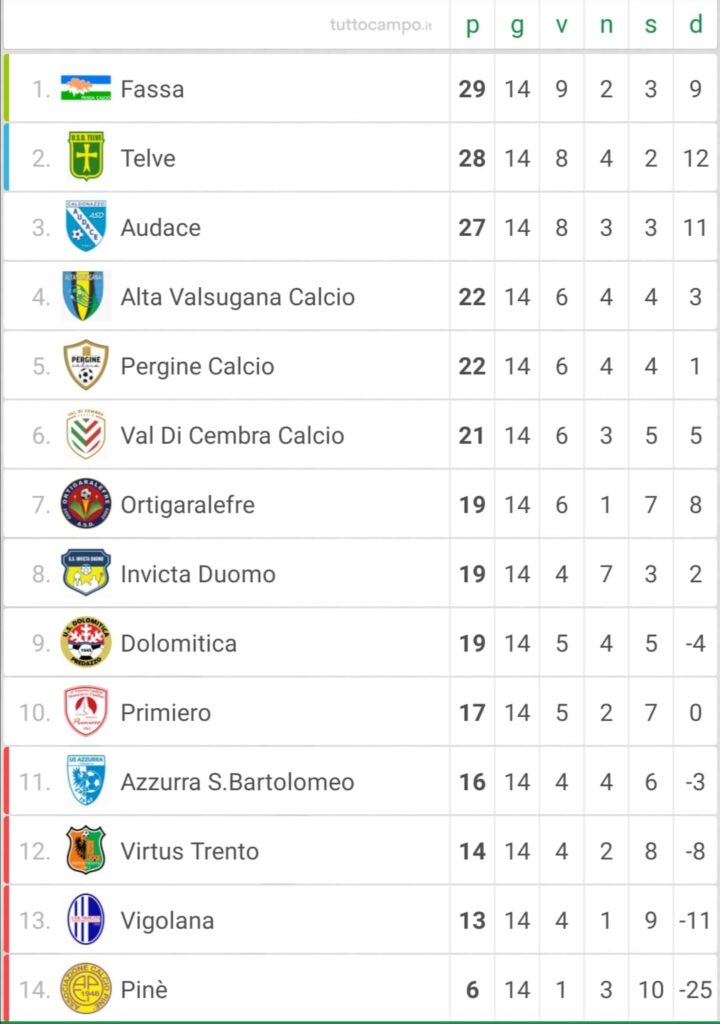Click the Vigolana team name
The width and height of the screenshot is (720, 1024).
pos(167,920)
